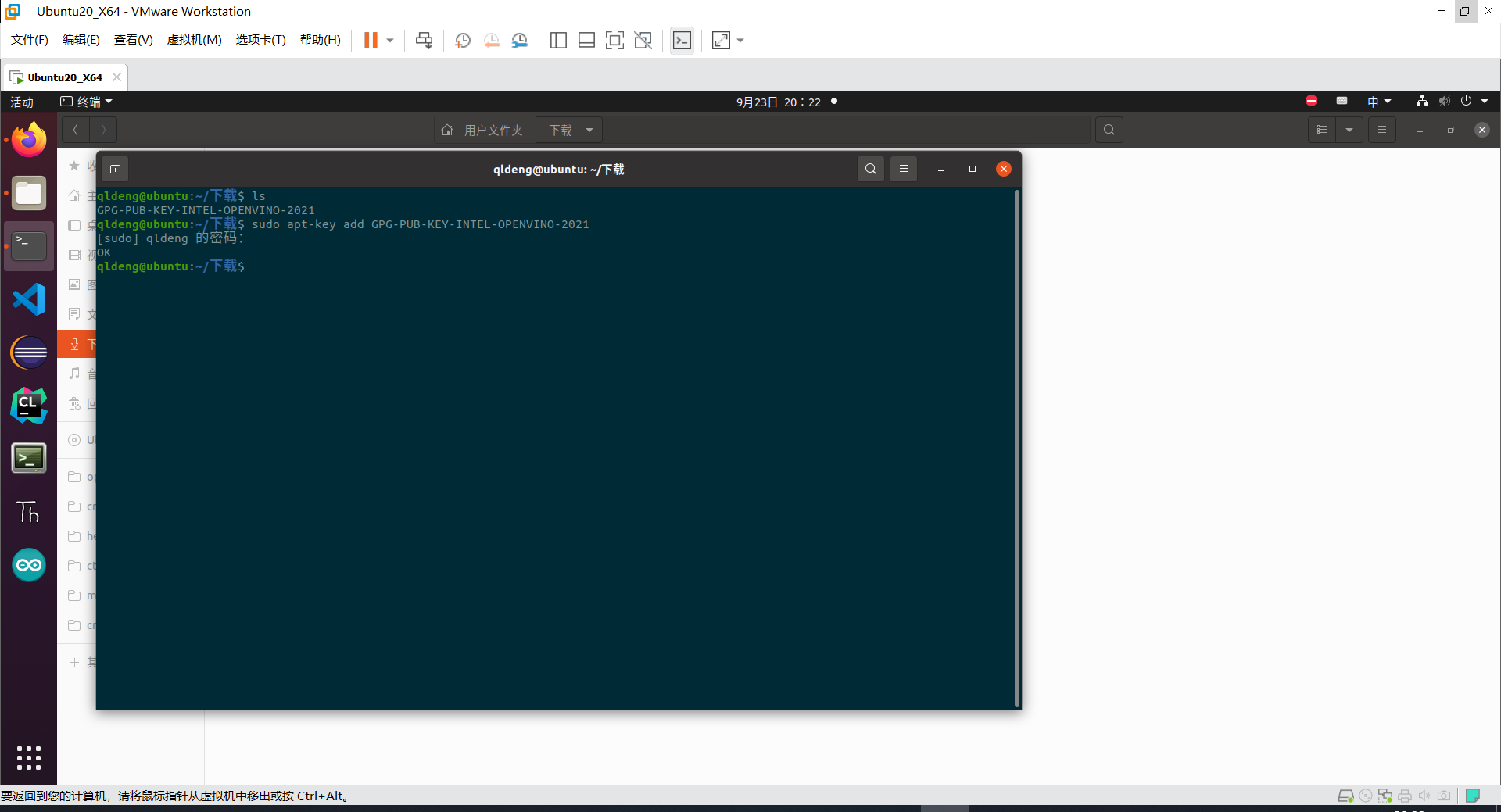Toggle the VMware library sidebar panel
1501x812 pixels.
558,41
